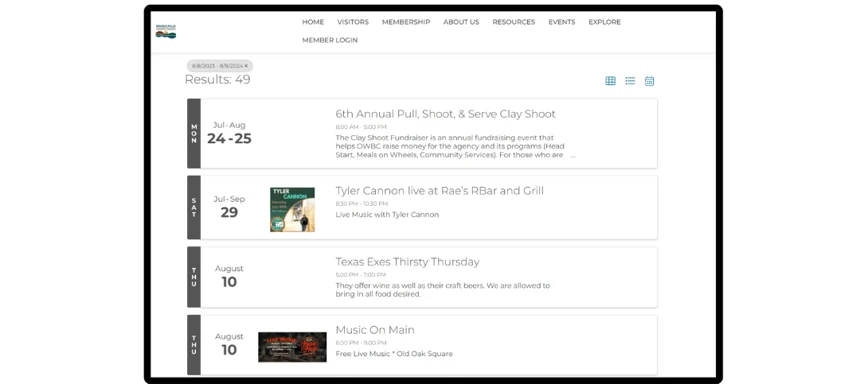Click the Tyler Cannon event thumbnail
860x384 pixels.
(x=292, y=210)
